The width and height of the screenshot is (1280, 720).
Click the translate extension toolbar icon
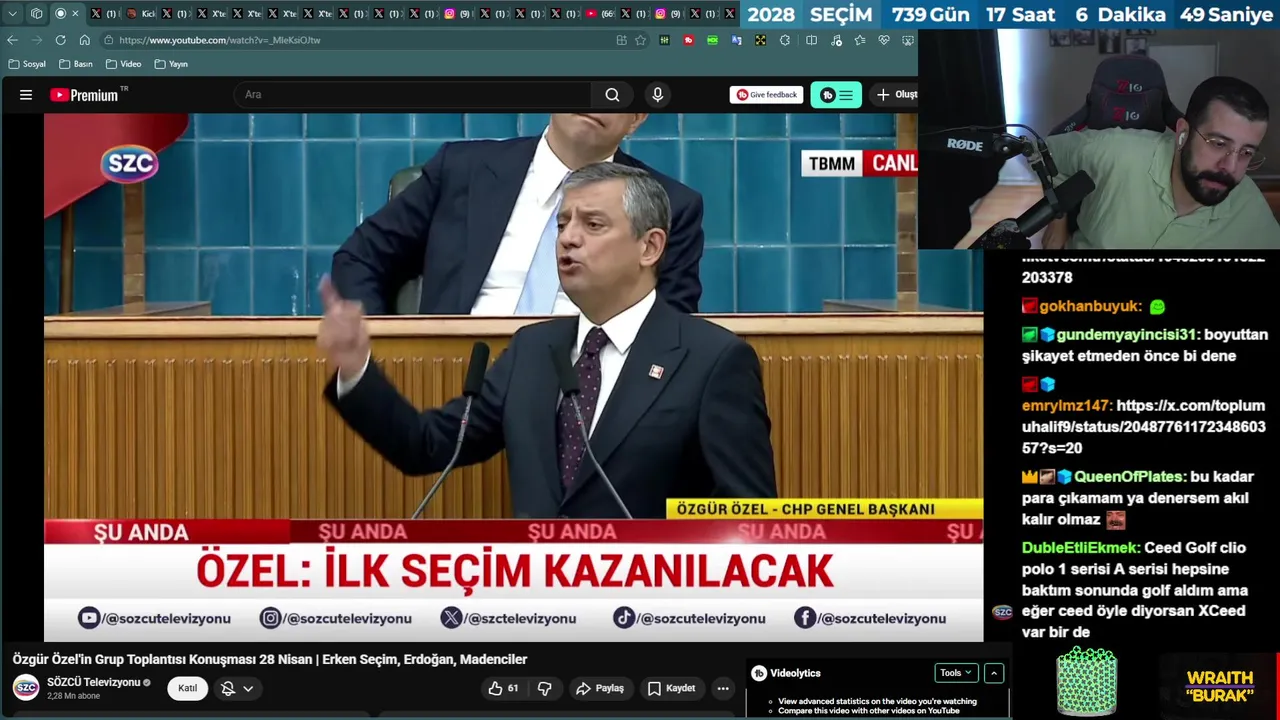[736, 40]
